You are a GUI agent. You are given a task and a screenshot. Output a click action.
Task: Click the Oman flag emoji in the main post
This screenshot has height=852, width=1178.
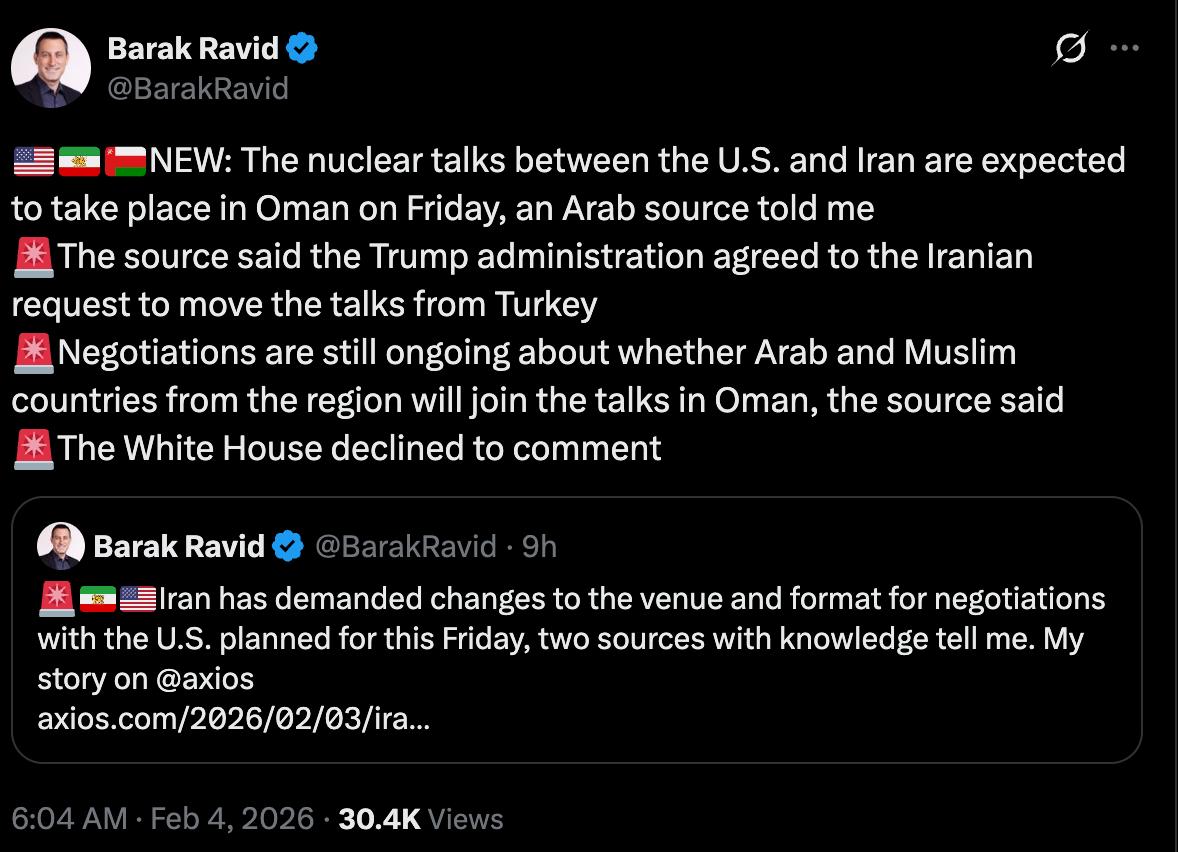point(125,160)
